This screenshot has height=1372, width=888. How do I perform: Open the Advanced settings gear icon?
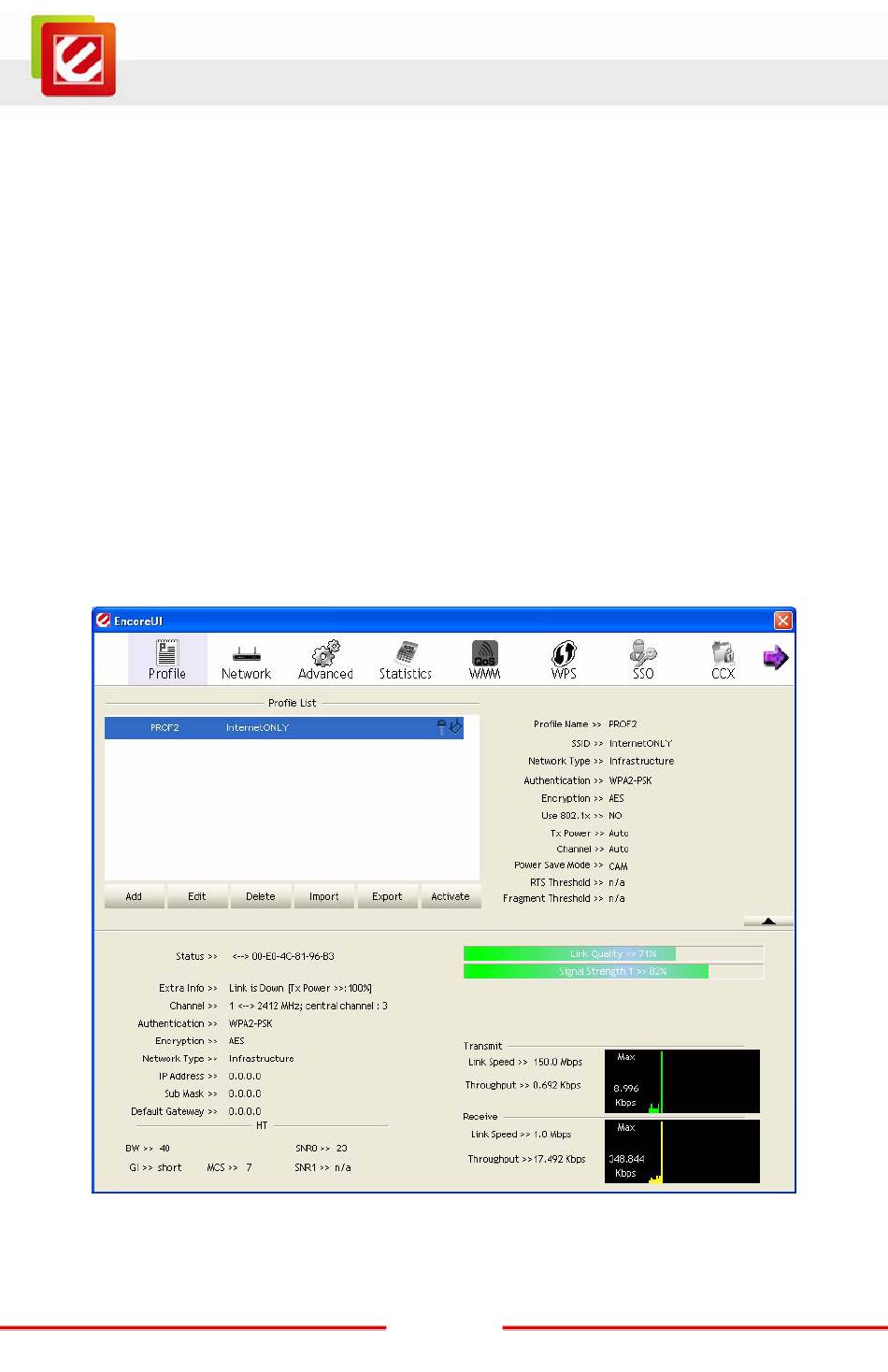point(325,653)
